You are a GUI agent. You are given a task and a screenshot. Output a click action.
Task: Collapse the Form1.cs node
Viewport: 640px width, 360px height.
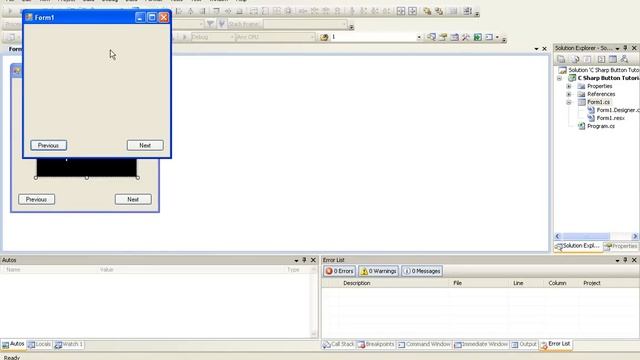click(x=569, y=102)
